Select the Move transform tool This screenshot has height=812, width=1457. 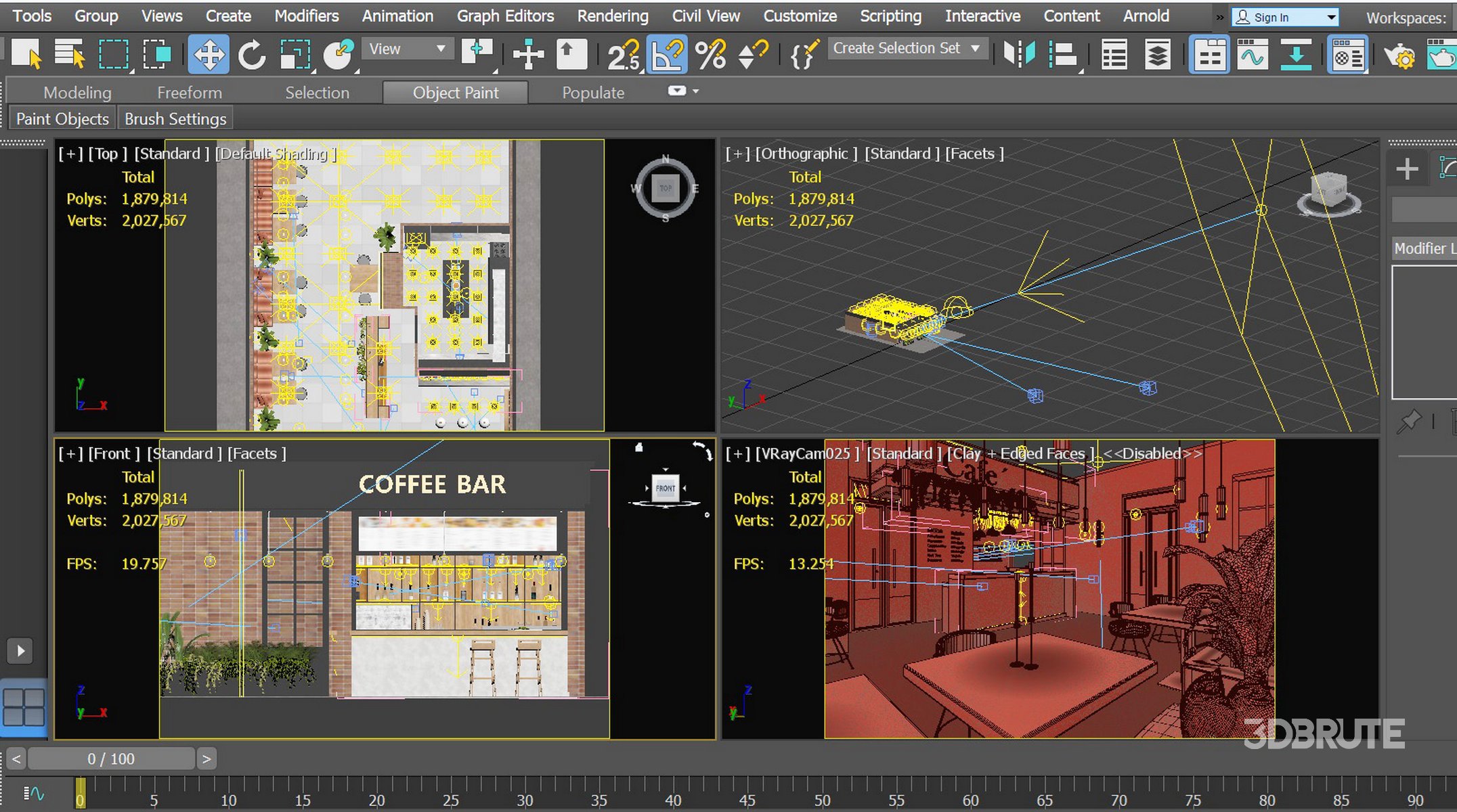coord(208,54)
